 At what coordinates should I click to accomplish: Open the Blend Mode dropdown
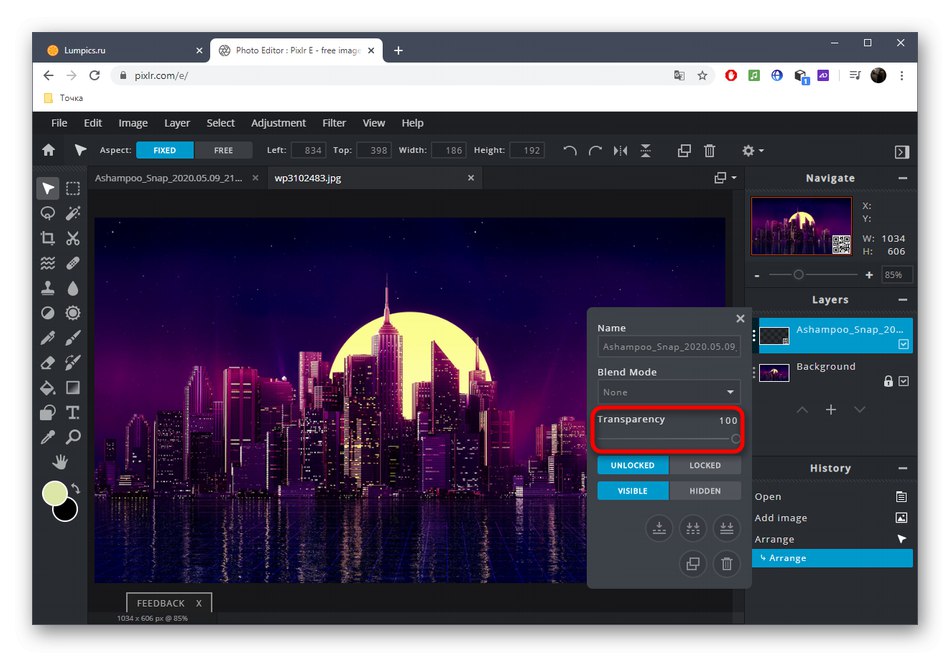point(669,392)
